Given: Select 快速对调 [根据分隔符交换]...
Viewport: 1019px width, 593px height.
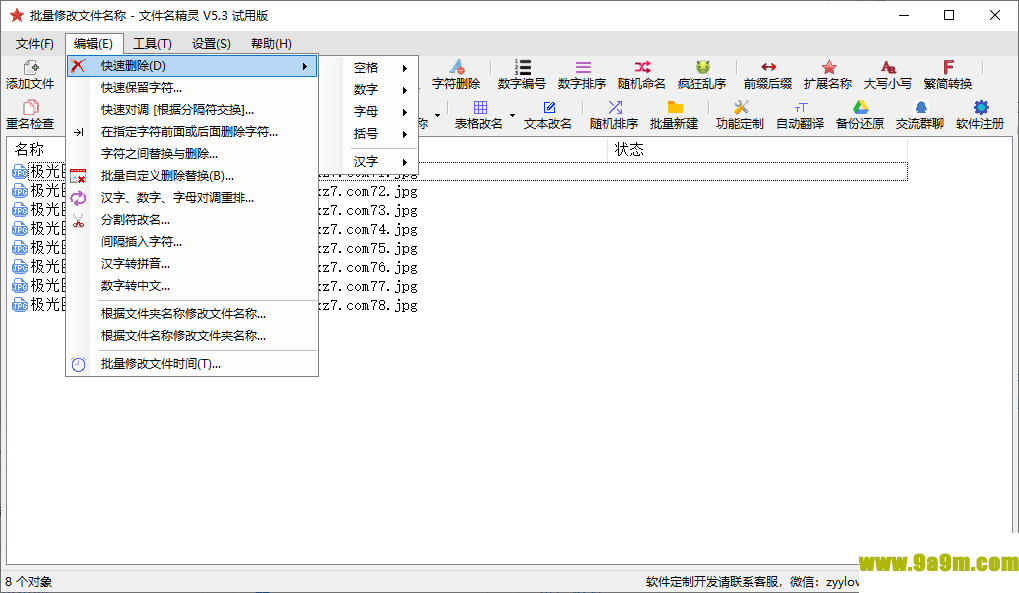Looking at the screenshot, I should 192,110.
